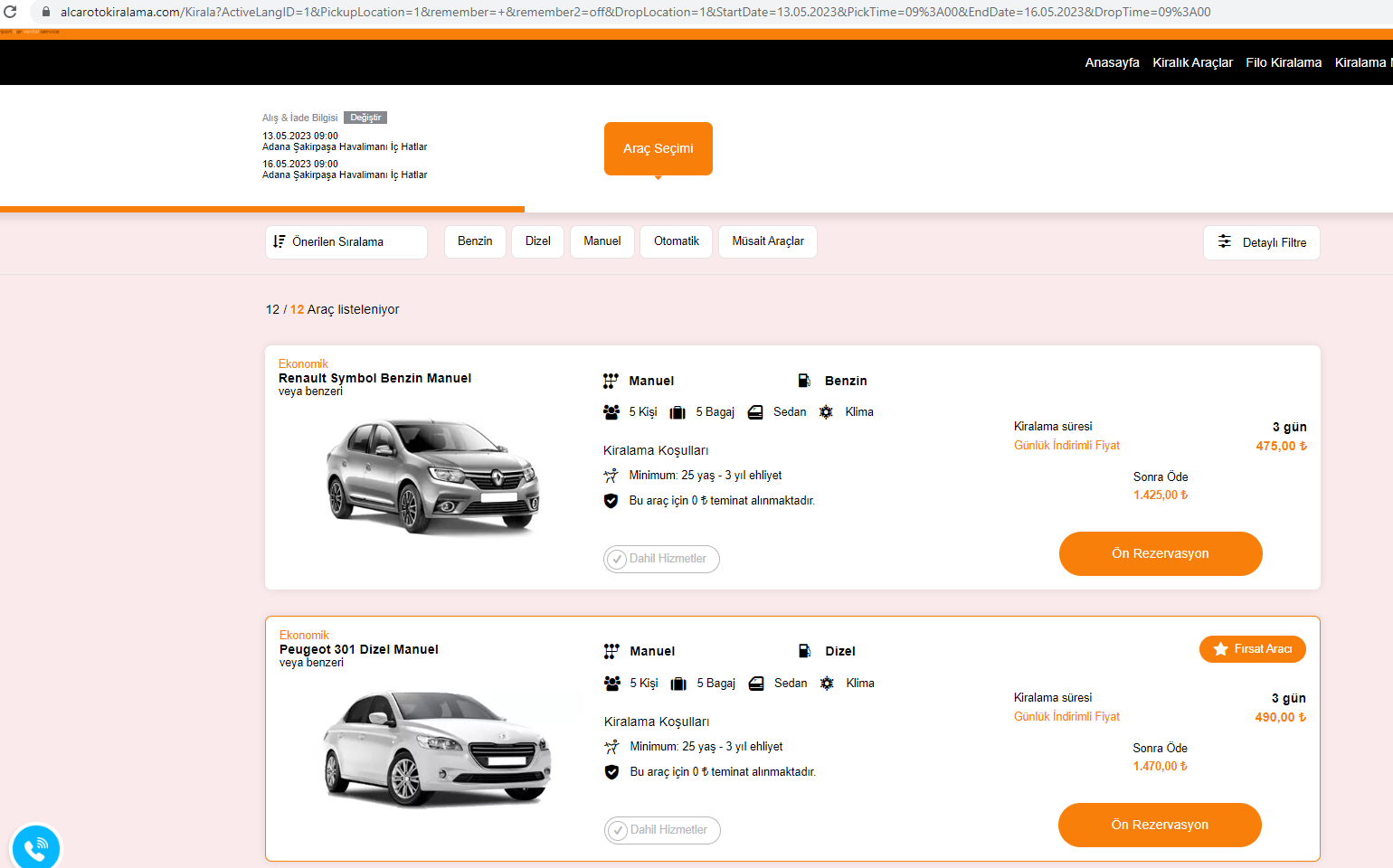The height and width of the screenshot is (868, 1393).
Task: Click the sort icon in Önerilen Sıralama
Action: (279, 241)
